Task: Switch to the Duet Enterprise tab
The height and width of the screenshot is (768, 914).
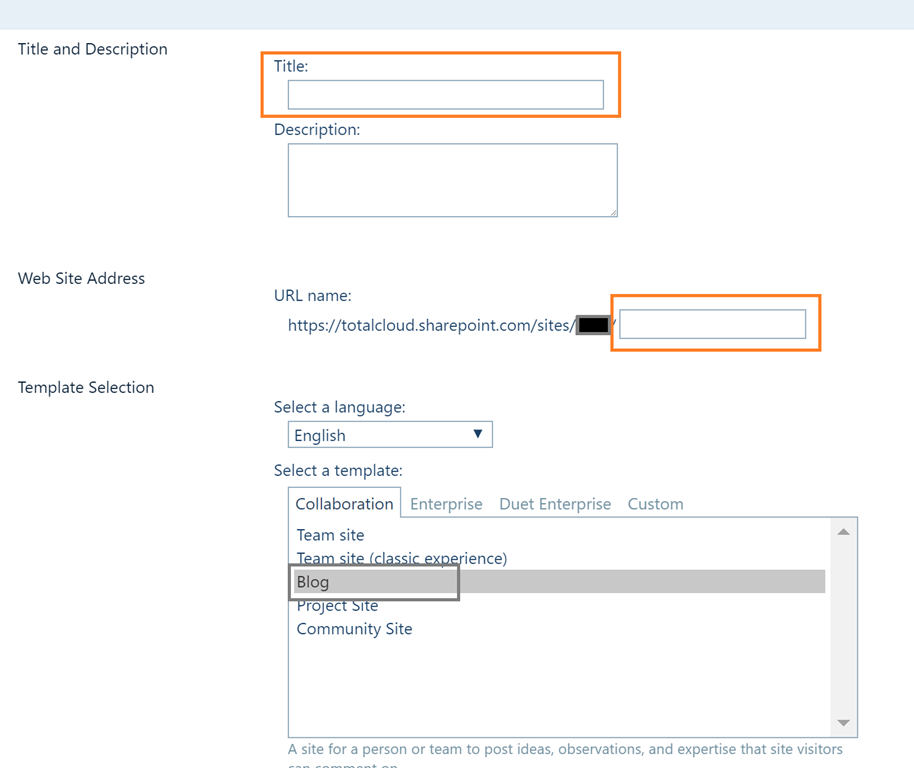Action: click(555, 504)
